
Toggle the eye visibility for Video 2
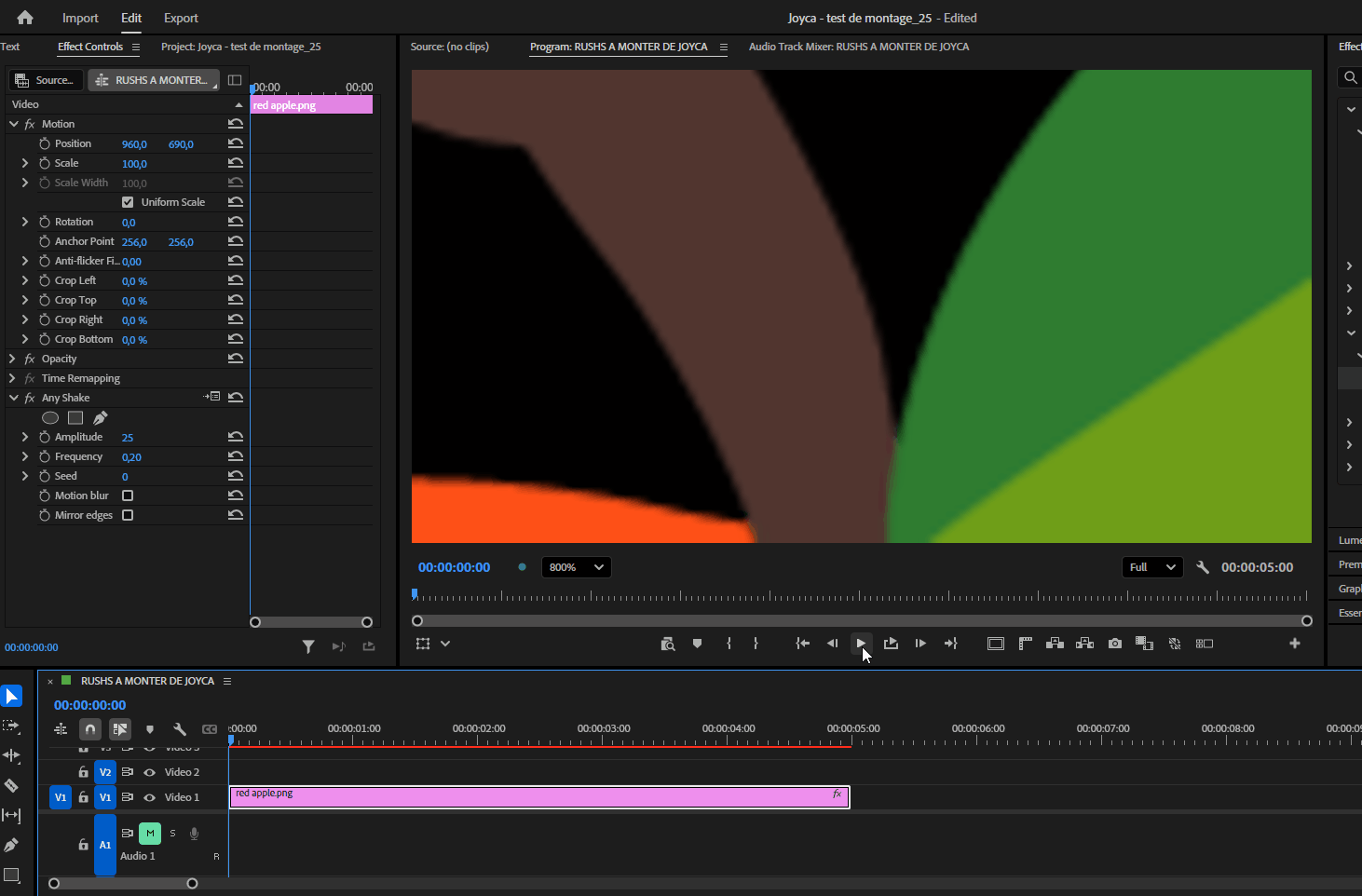pos(149,772)
